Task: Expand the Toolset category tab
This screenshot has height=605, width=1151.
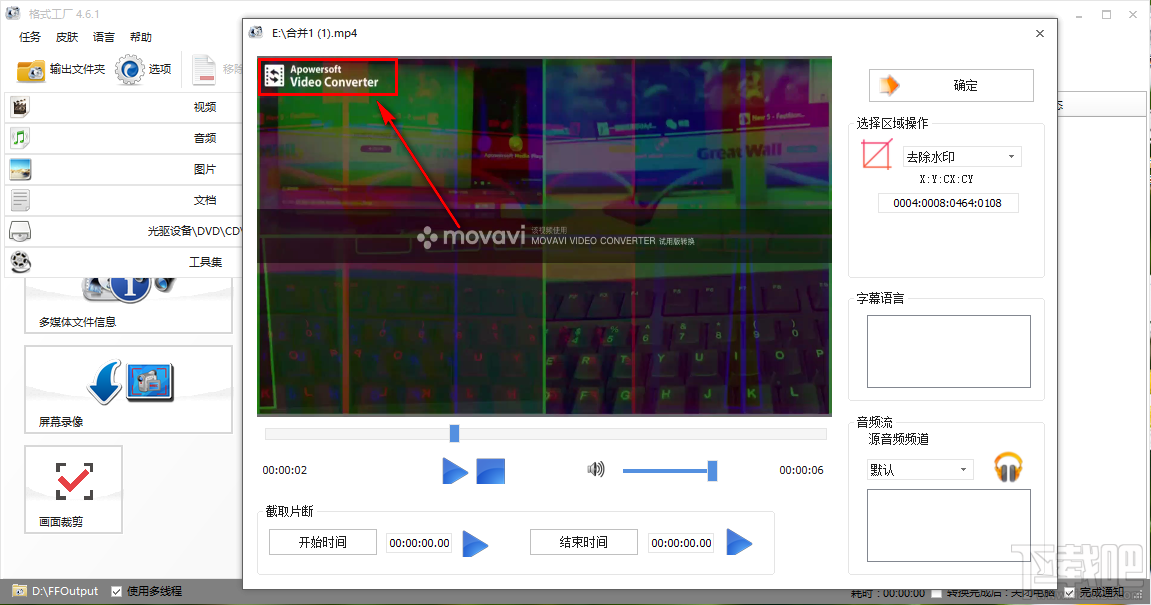Action: [123, 262]
